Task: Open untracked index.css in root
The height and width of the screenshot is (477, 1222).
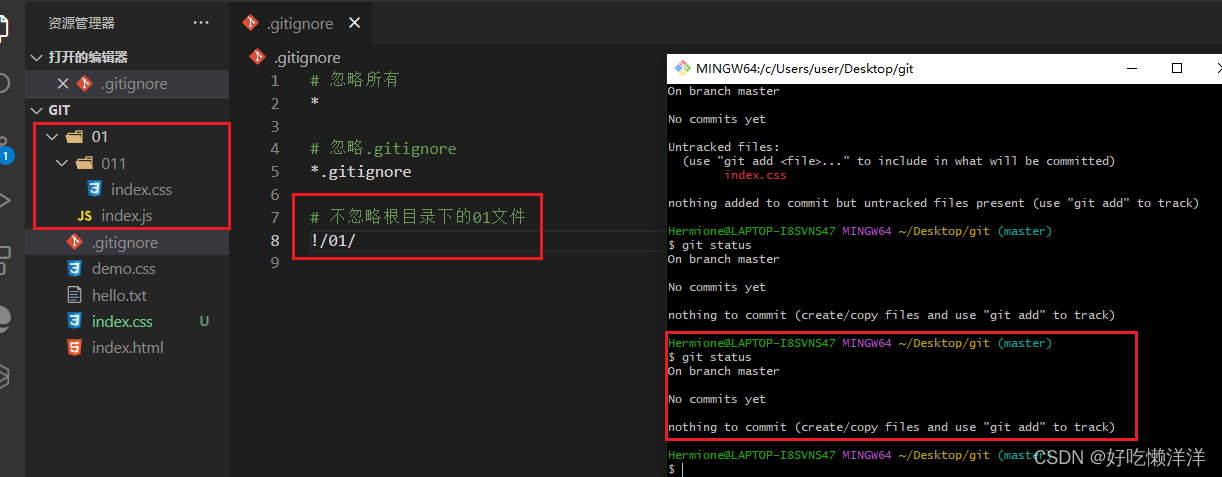Action: (x=122, y=322)
